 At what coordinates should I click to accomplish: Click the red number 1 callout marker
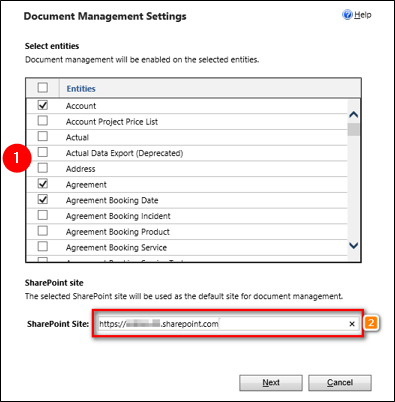pos(17,158)
